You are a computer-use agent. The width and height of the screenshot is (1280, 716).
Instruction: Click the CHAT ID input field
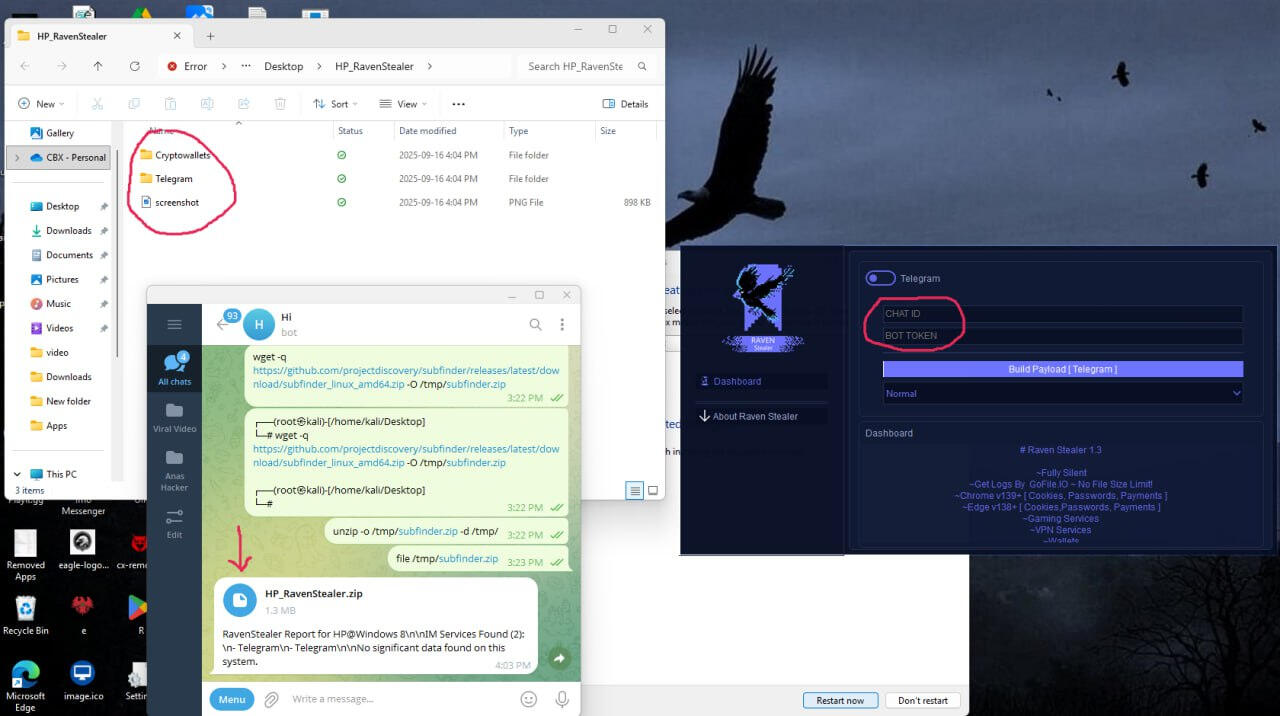(x=1063, y=314)
